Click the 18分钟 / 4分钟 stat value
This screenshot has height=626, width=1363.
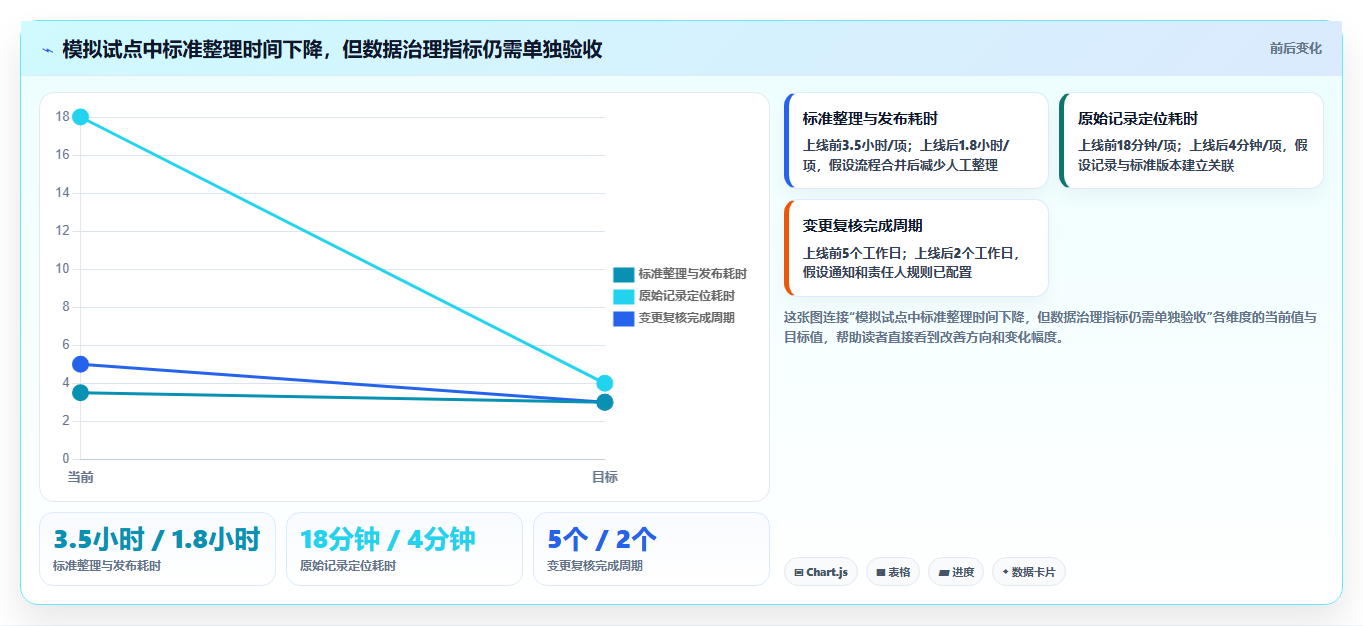[388, 540]
